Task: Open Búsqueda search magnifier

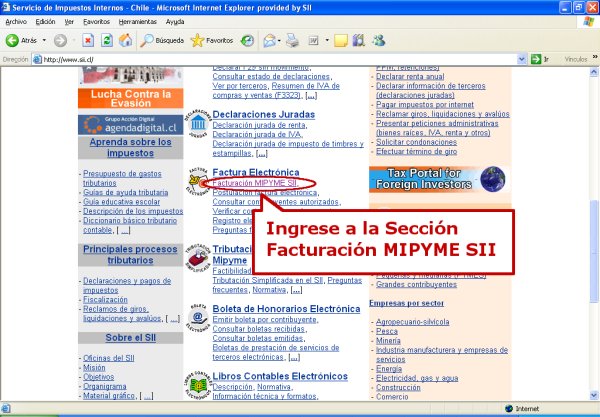Action: [162, 40]
